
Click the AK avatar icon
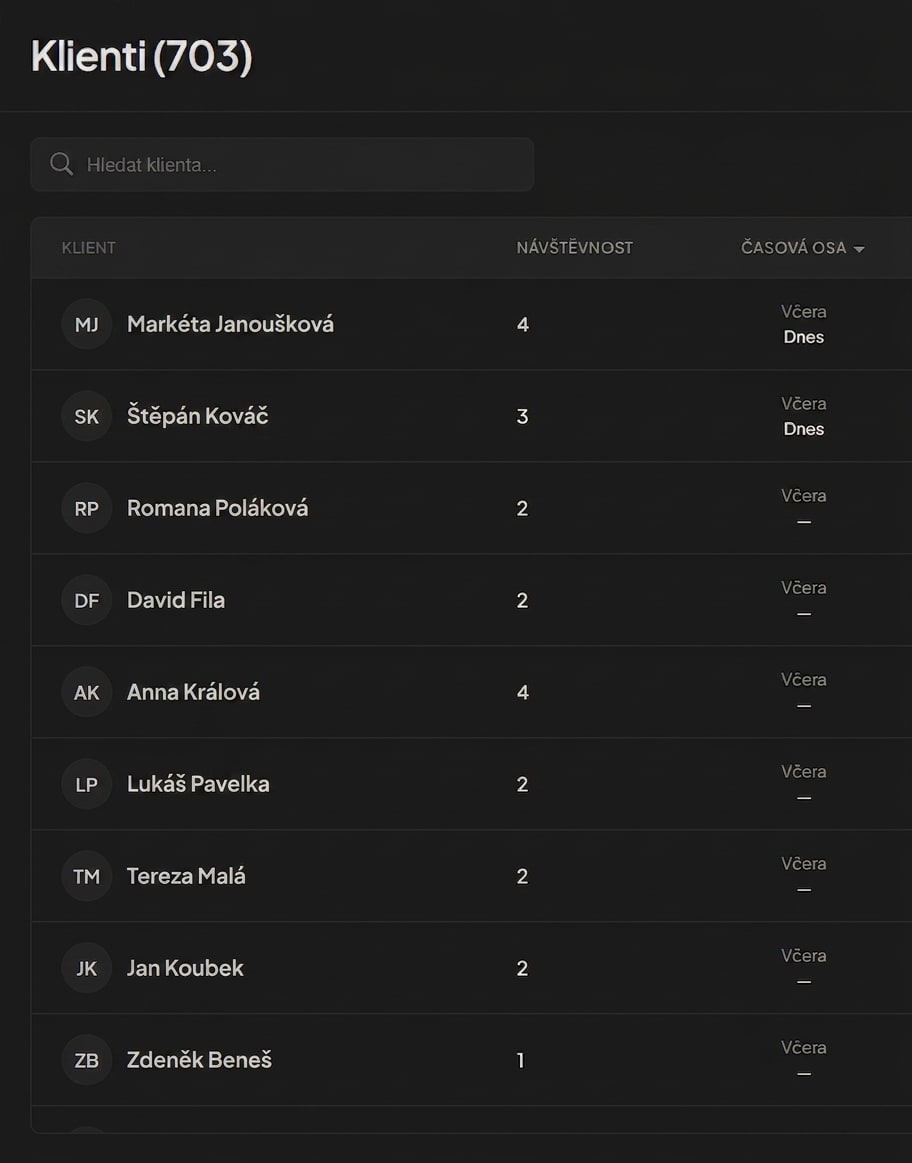point(86,692)
